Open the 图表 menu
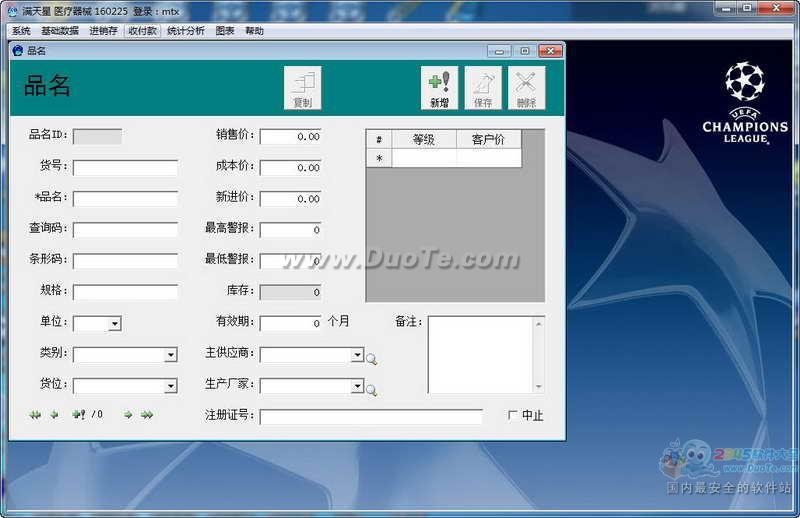Viewport: 800px width, 518px height. [224, 31]
